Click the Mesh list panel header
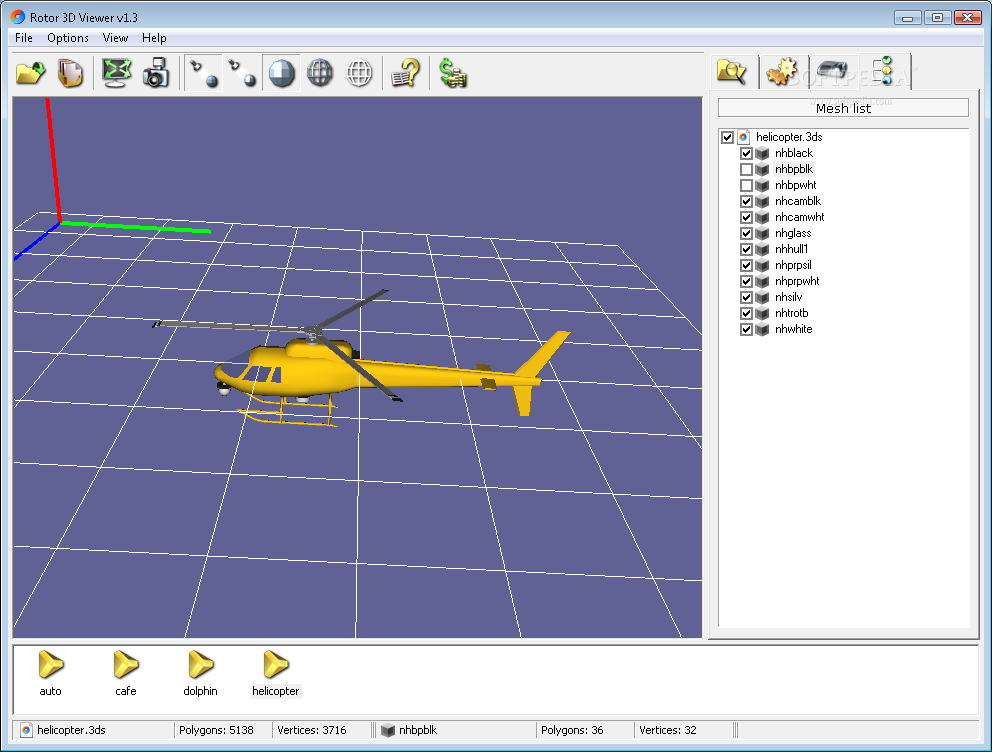 (x=843, y=108)
